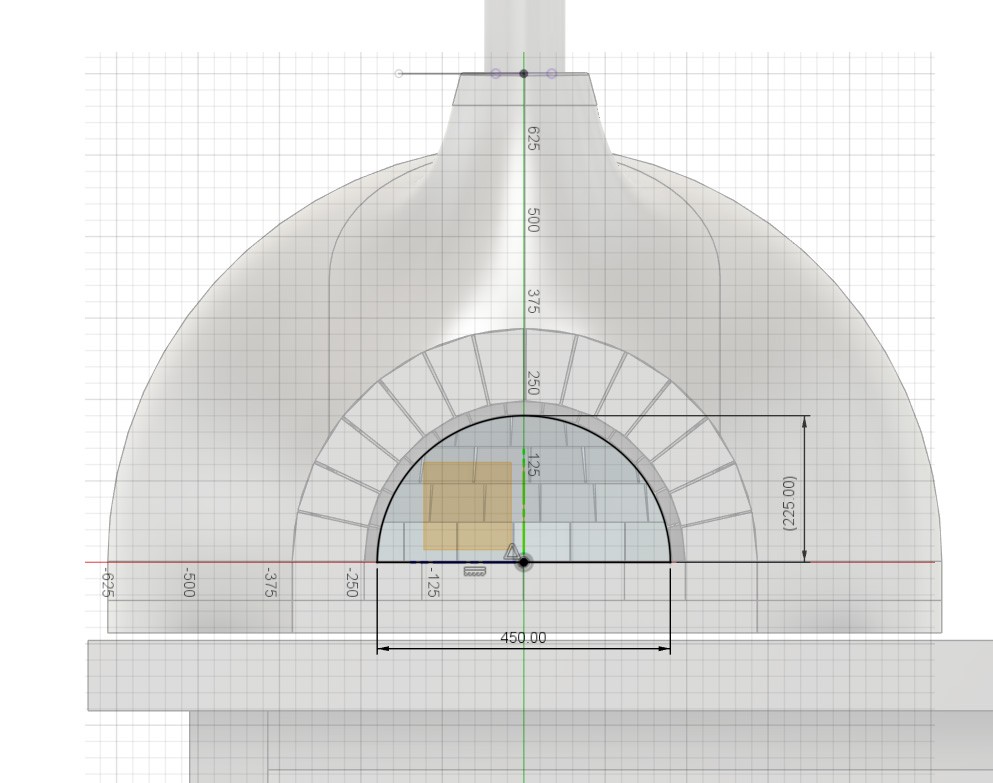This screenshot has height=783, width=993.
Task: Click the hearth slab below the oven
Action: [x=300, y=675]
